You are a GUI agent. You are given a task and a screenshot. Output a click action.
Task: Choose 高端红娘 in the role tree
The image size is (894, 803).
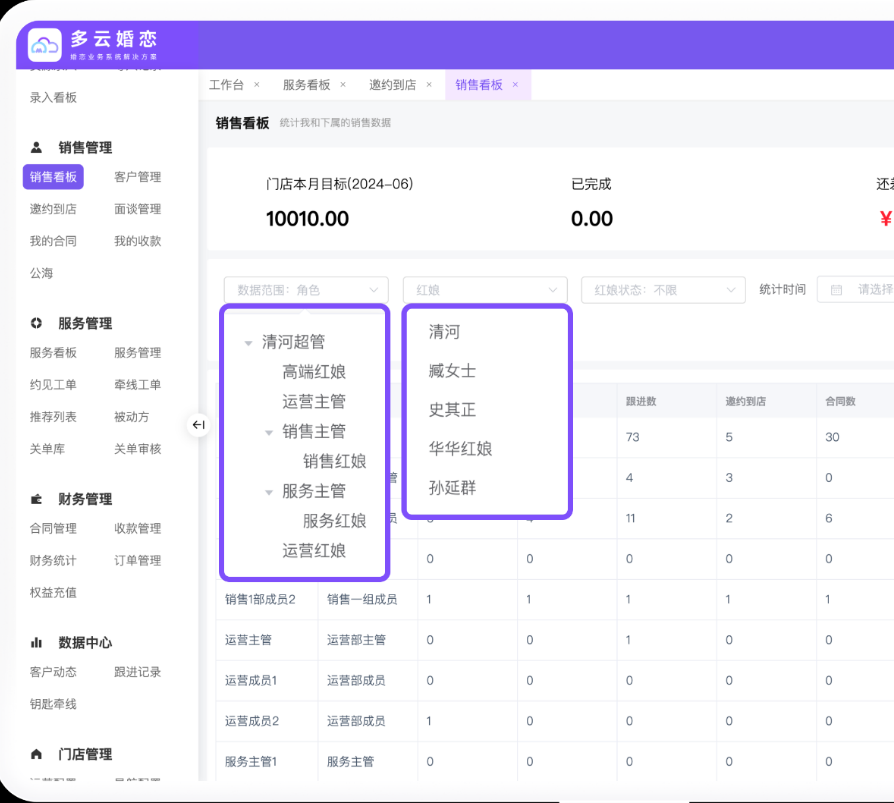click(x=314, y=372)
